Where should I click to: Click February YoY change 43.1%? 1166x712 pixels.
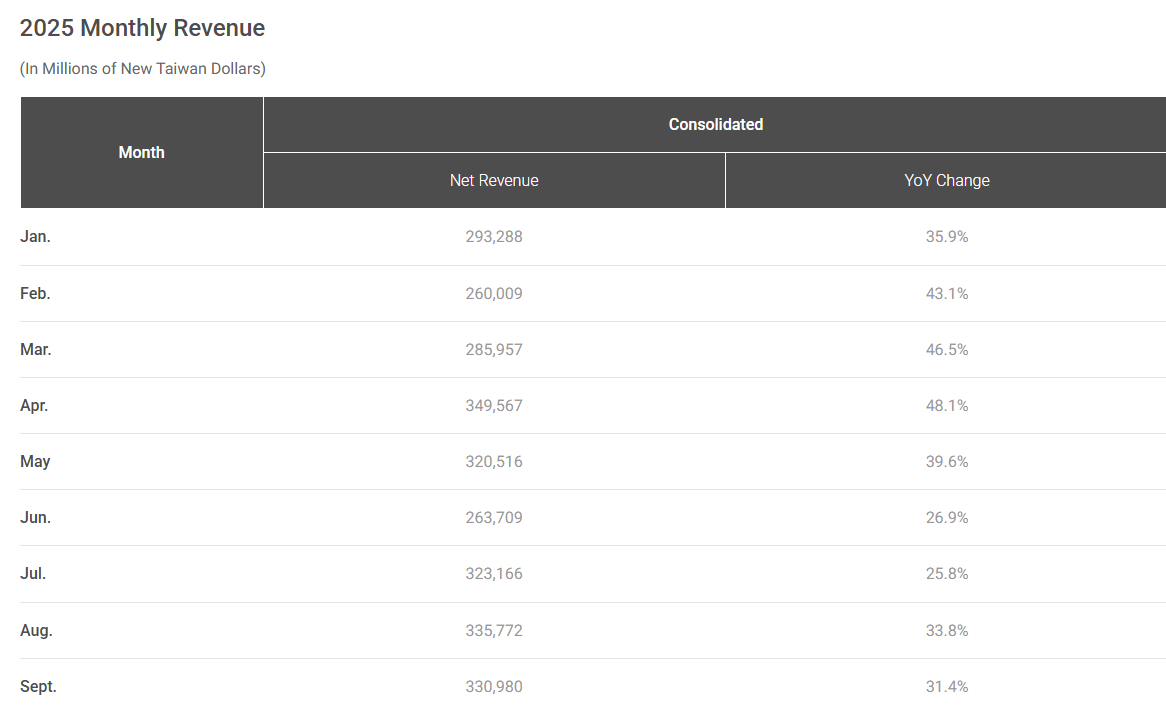click(x=947, y=294)
